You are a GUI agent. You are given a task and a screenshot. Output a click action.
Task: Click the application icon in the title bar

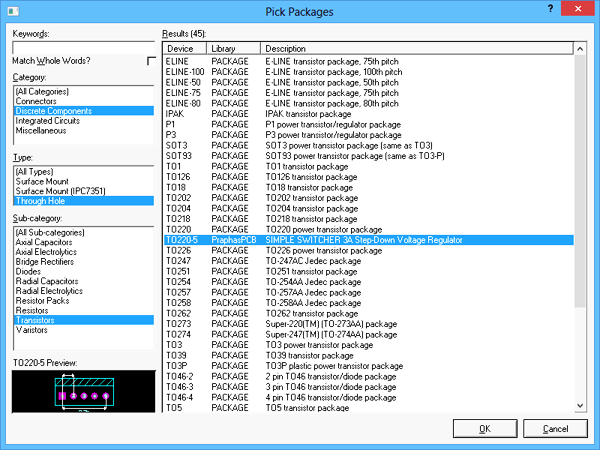[x=11, y=11]
